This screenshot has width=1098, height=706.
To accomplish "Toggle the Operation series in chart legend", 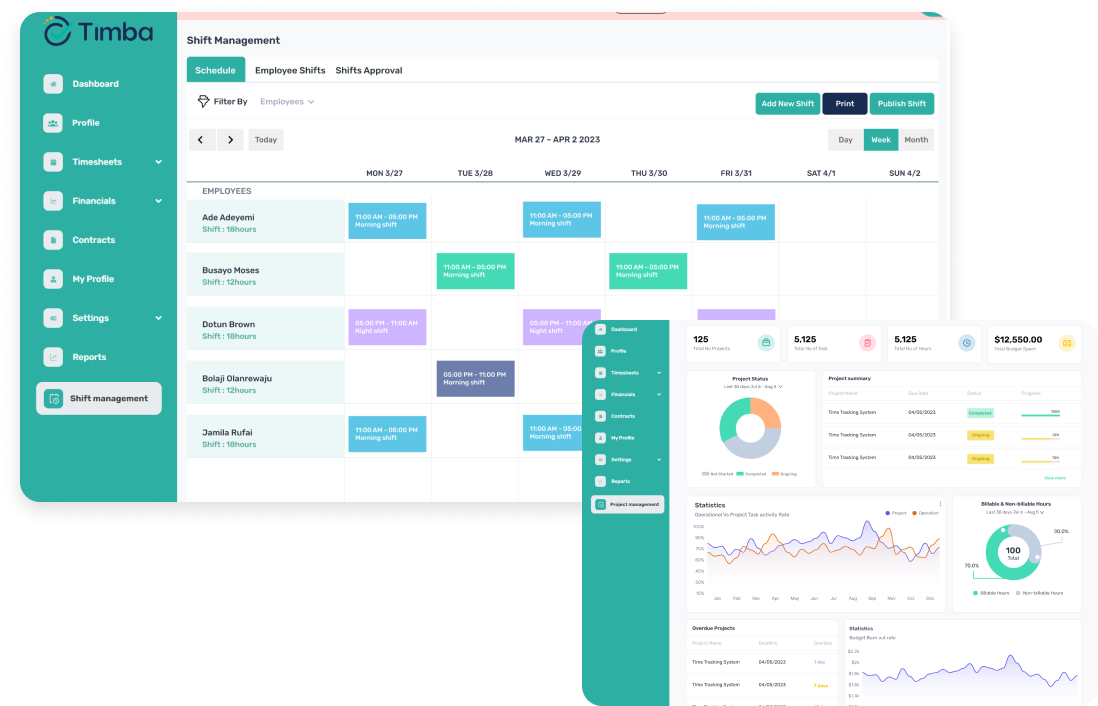I will click(925, 513).
